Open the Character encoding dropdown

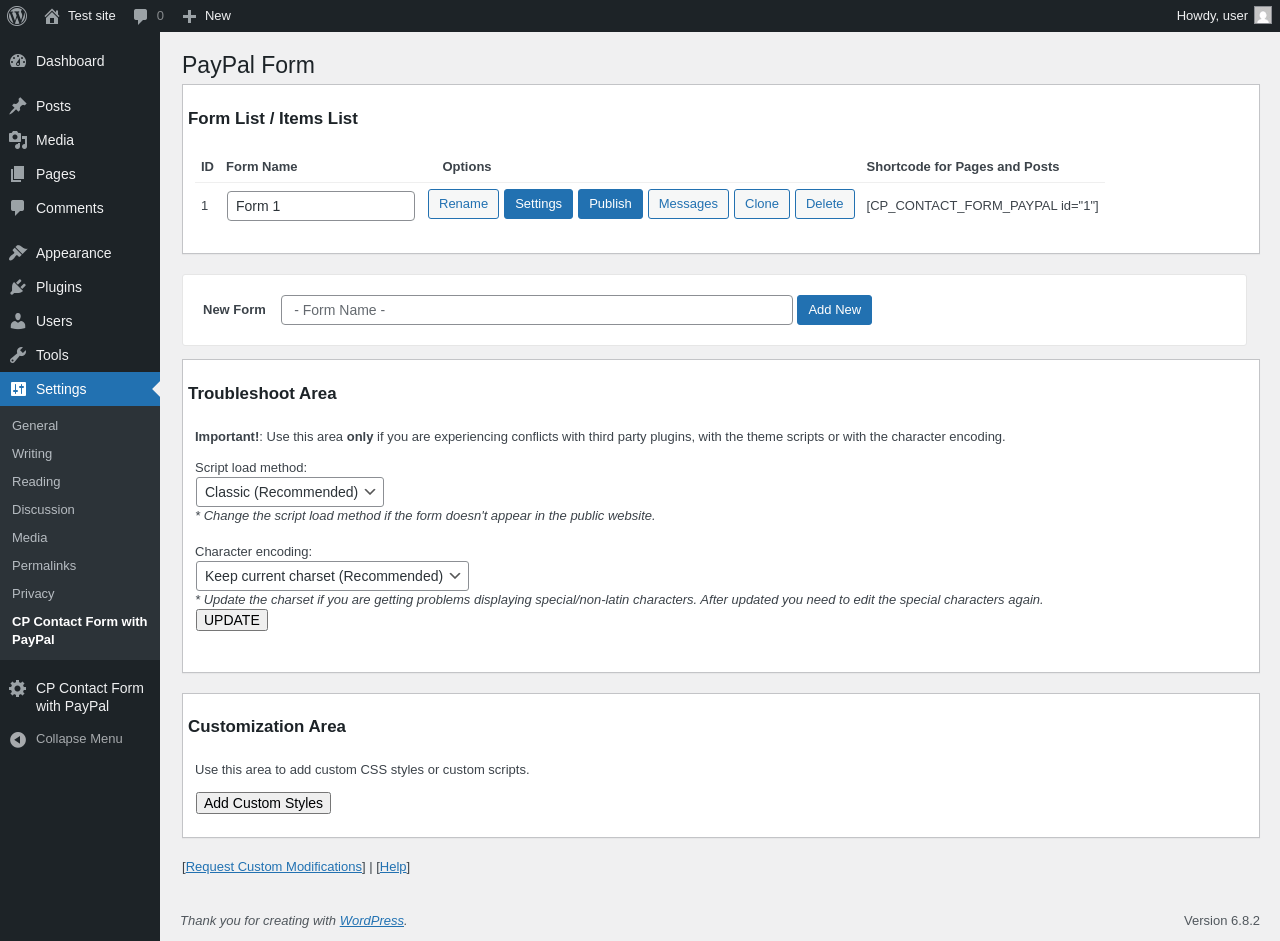[x=332, y=576]
